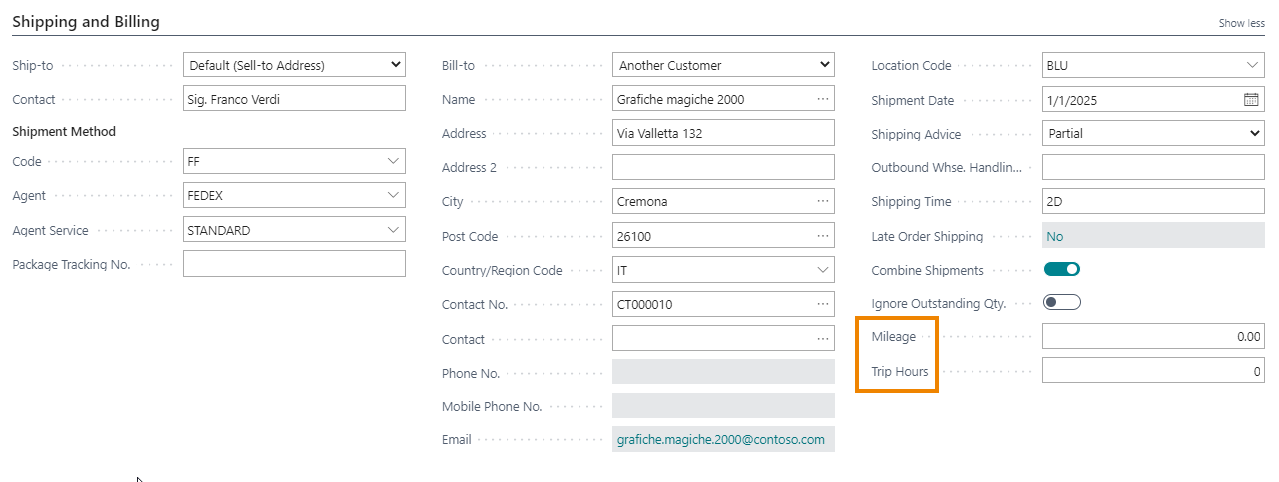Open the Contact No. lookup ellipsis

[x=822, y=304]
